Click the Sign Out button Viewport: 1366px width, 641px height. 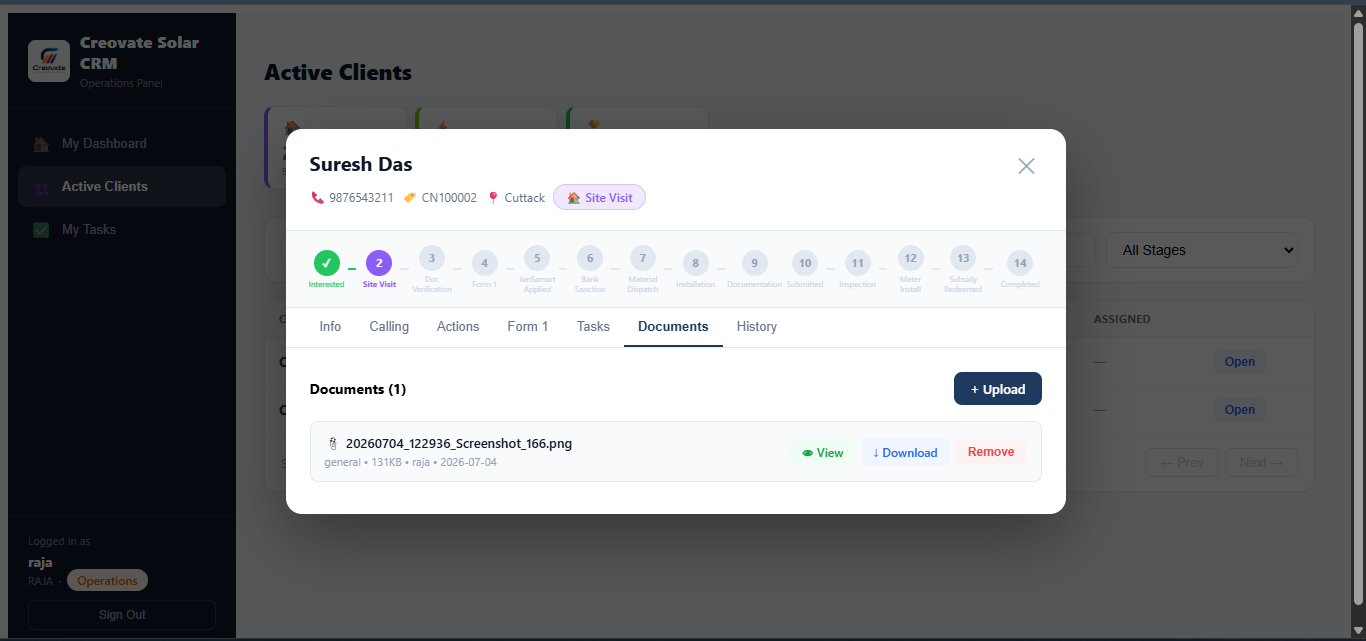122,615
